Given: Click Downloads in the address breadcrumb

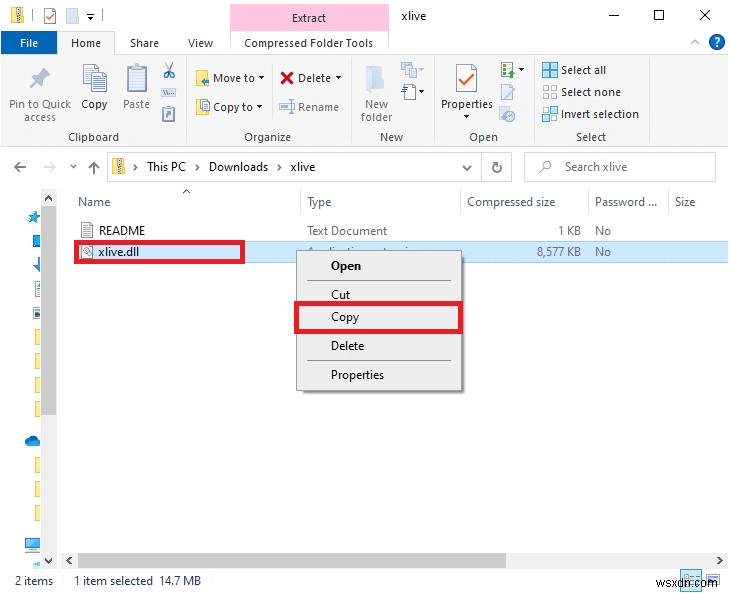Looking at the screenshot, I should (x=238, y=167).
